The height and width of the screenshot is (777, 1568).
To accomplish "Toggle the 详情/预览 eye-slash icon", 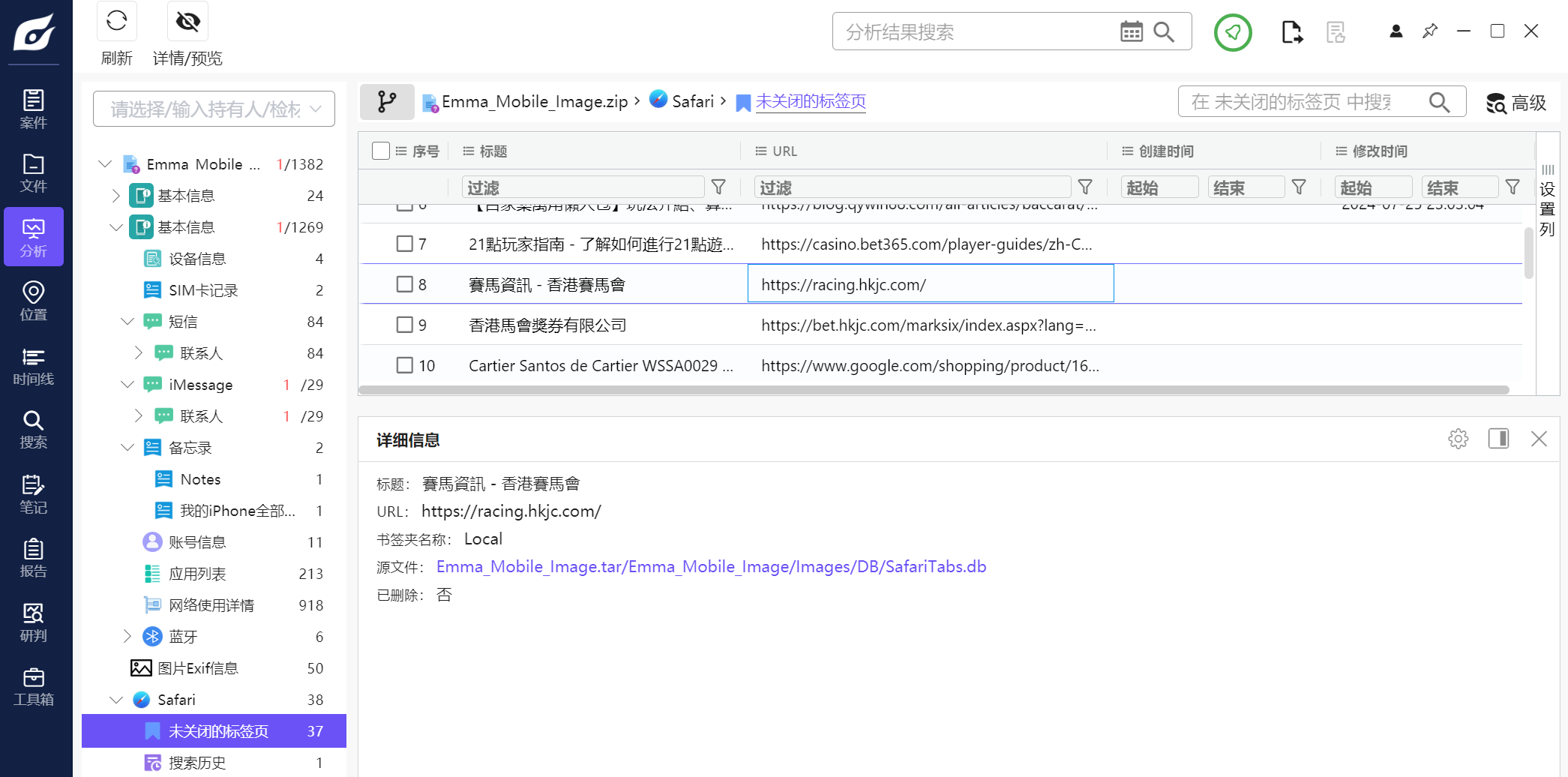I will pos(187,21).
